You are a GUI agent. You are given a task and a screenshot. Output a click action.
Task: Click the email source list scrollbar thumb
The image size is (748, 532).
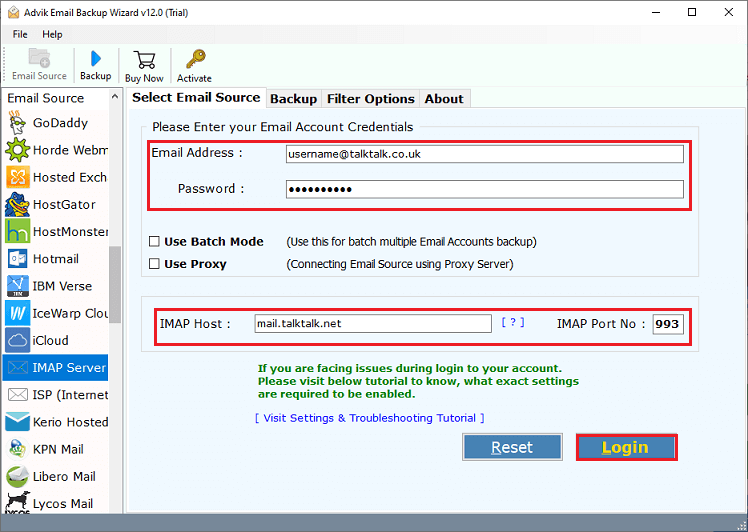tap(114, 284)
